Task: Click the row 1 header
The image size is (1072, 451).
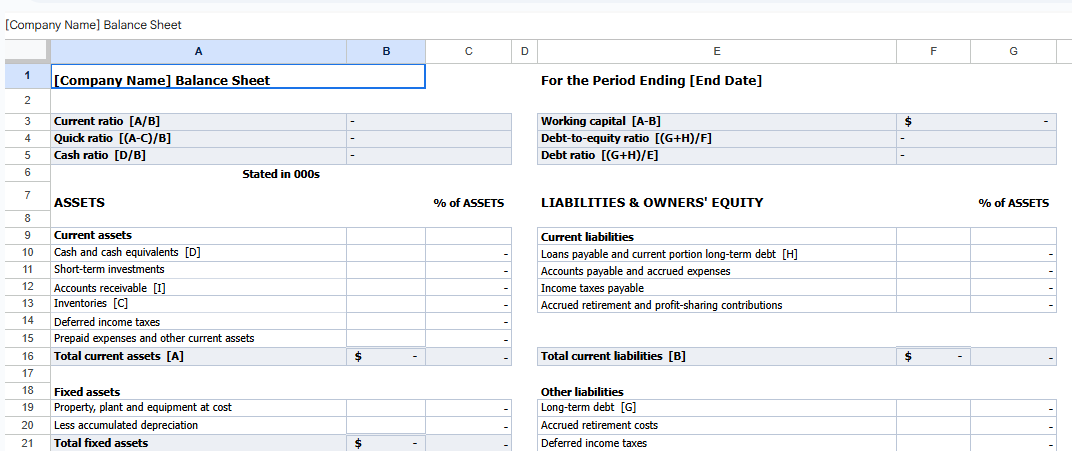Action: click(x=27, y=76)
